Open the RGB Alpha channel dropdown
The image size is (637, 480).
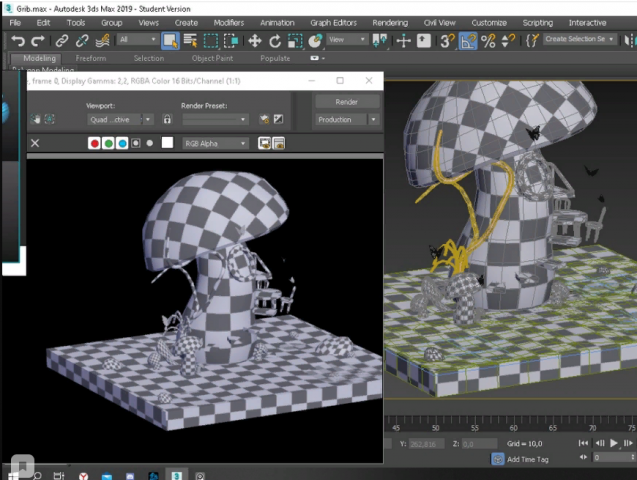click(215, 143)
